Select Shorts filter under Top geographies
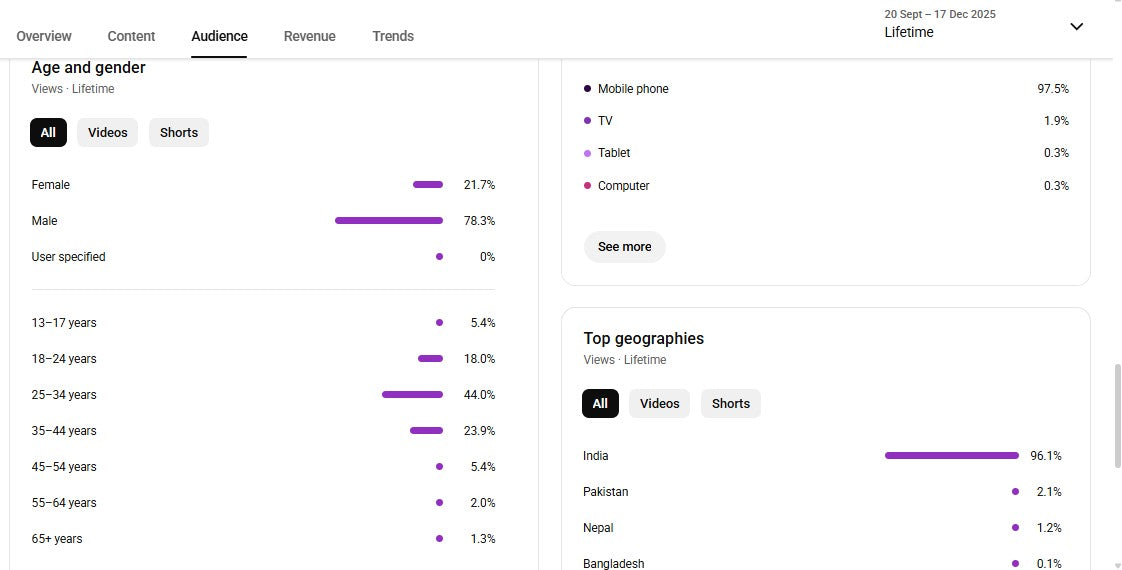 (x=731, y=404)
